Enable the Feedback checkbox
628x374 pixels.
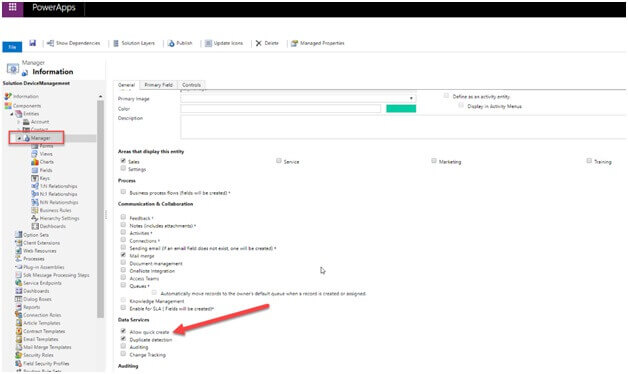(123, 217)
